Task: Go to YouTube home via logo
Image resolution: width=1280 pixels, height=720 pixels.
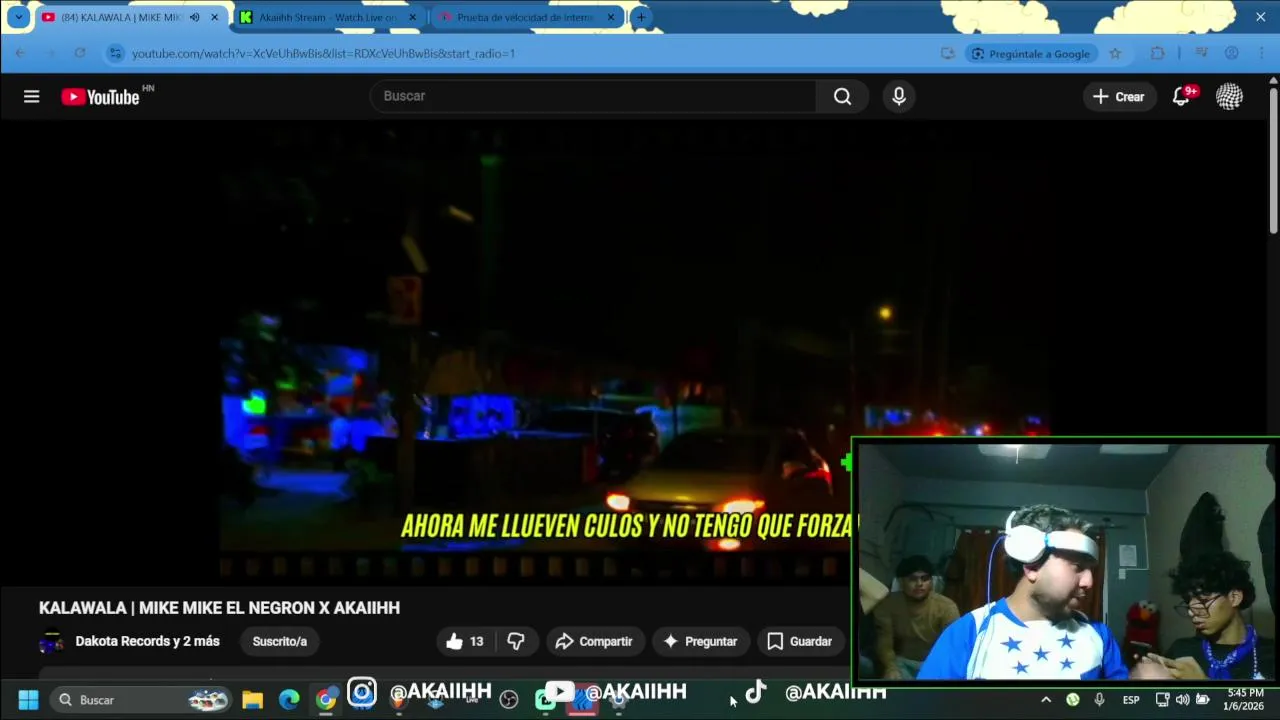Action: click(100, 96)
